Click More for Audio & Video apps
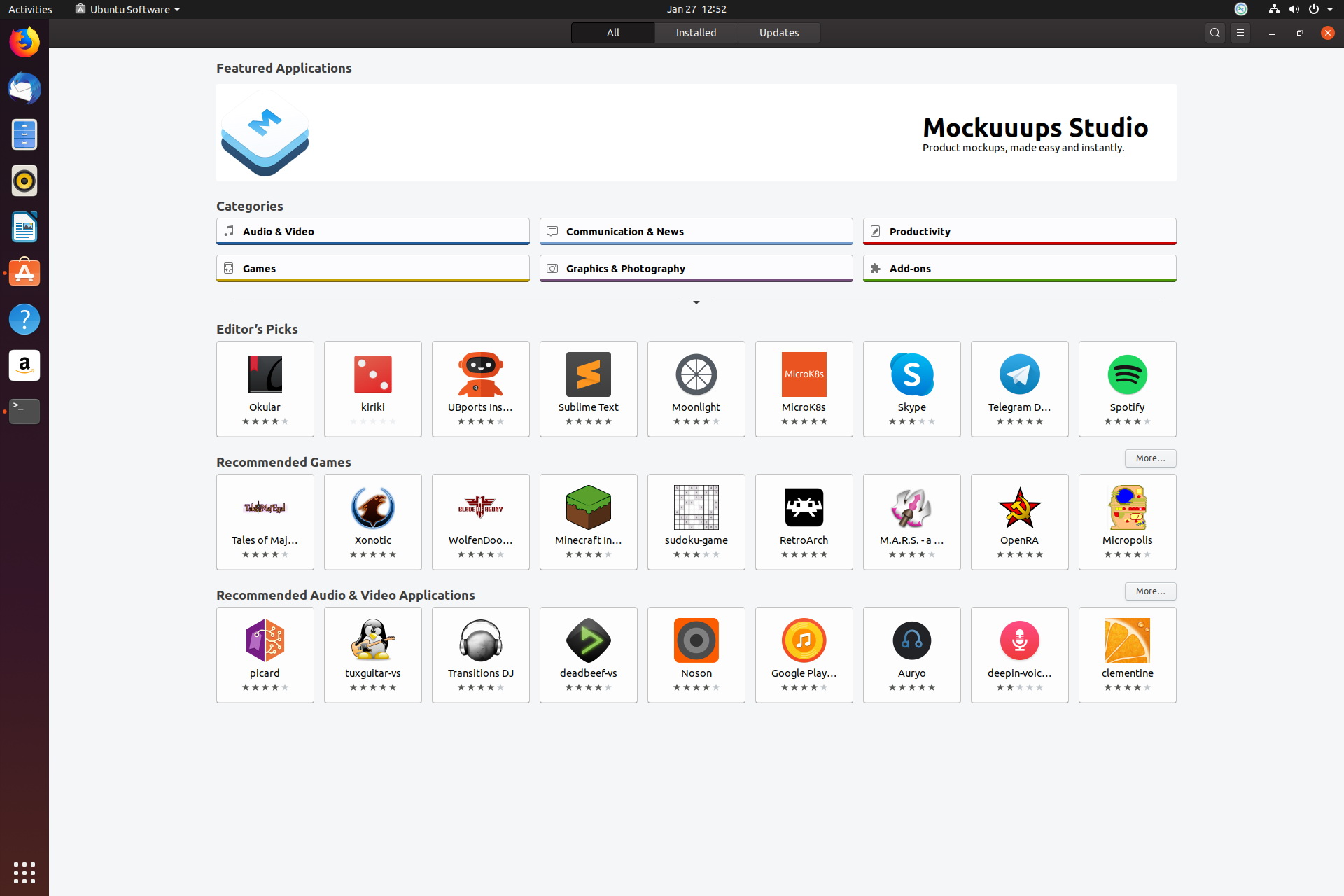The height and width of the screenshot is (896, 1344). click(x=1149, y=591)
